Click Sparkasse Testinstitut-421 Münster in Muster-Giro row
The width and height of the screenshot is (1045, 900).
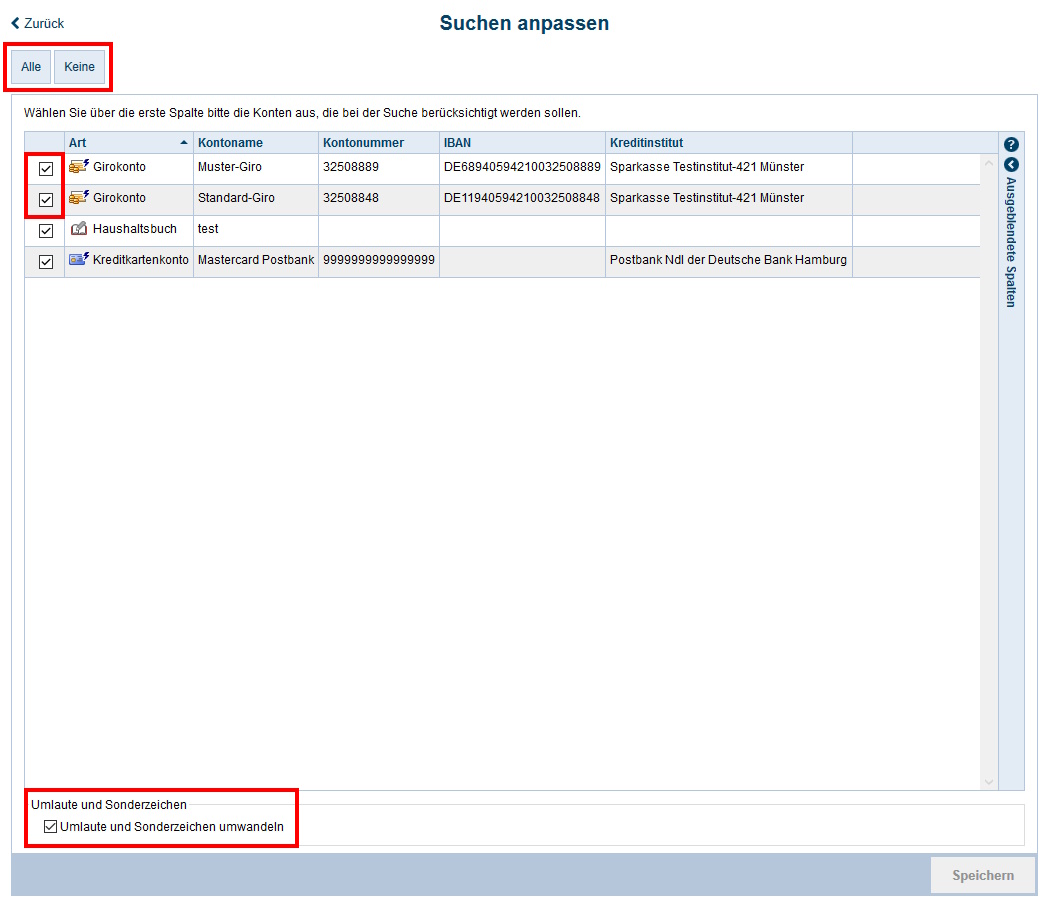click(706, 167)
